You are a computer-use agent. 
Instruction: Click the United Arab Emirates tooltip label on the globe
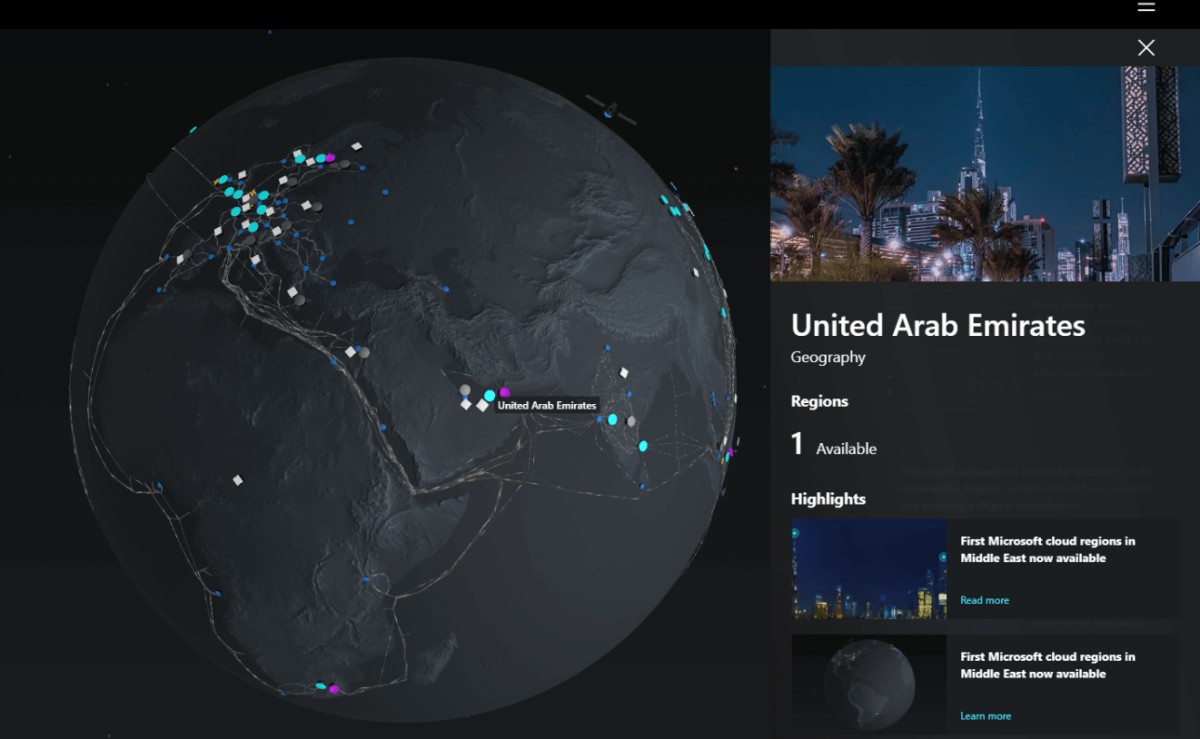pos(547,405)
